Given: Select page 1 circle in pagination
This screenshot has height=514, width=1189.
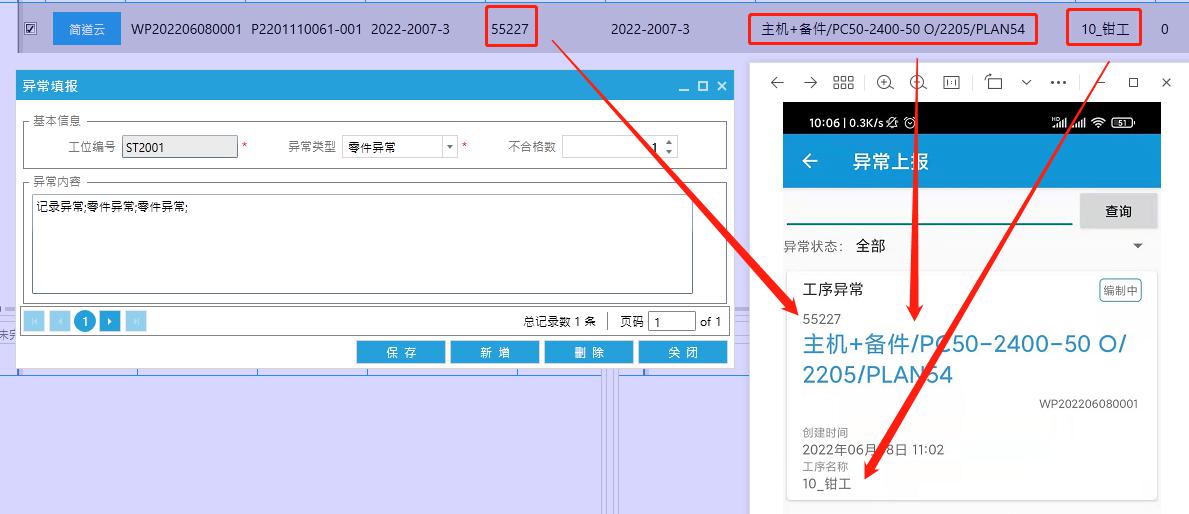Looking at the screenshot, I should point(85,321).
